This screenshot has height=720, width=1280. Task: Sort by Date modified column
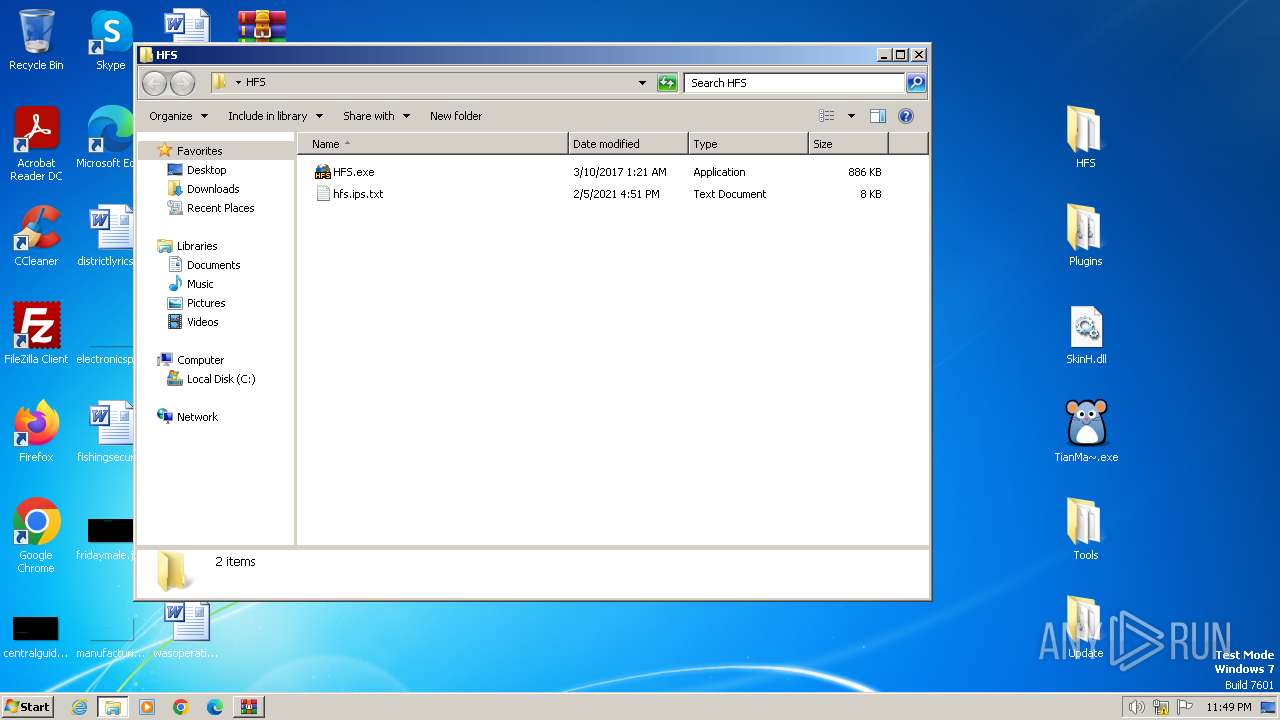[628, 144]
